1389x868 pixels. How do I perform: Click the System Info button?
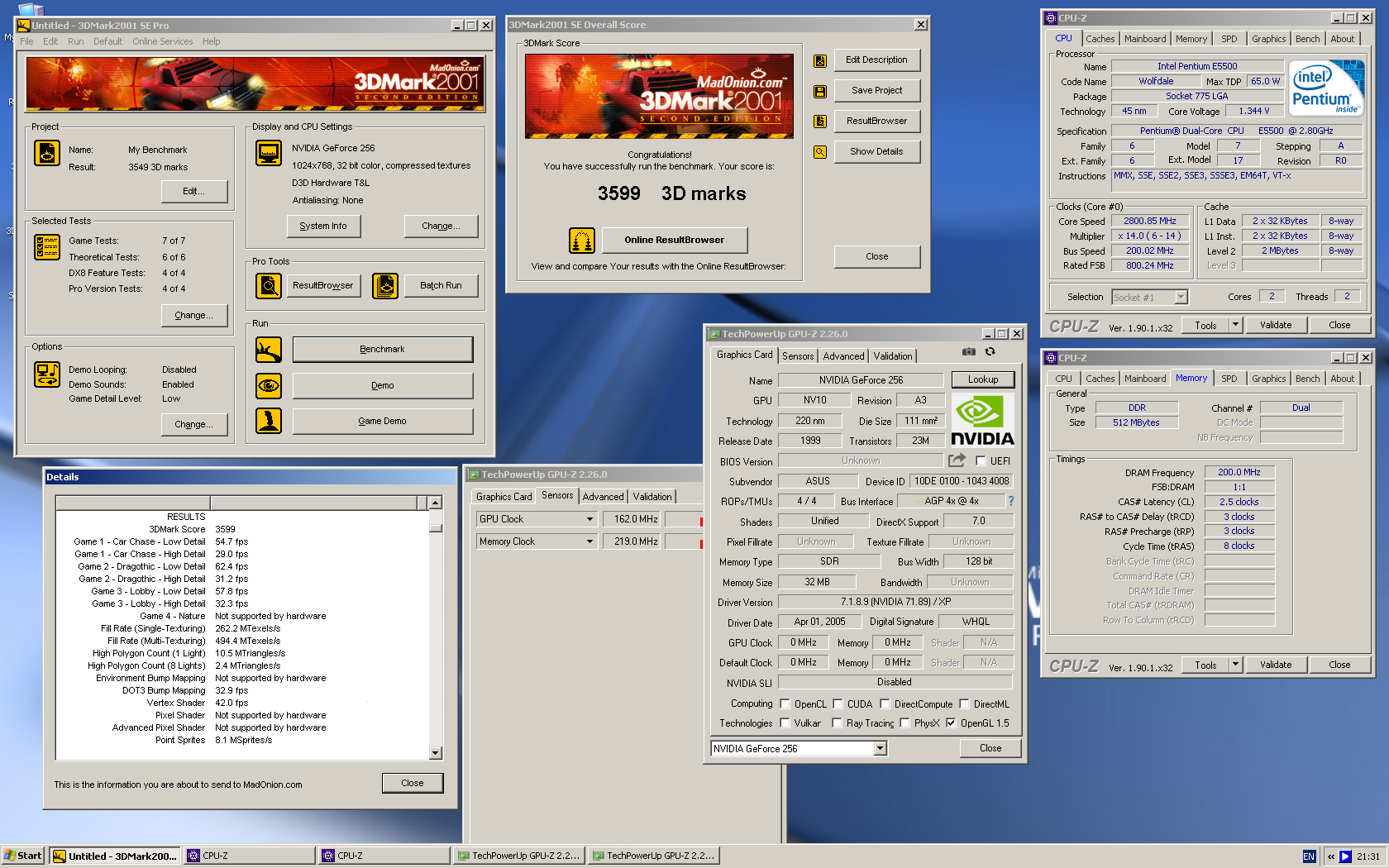323,227
